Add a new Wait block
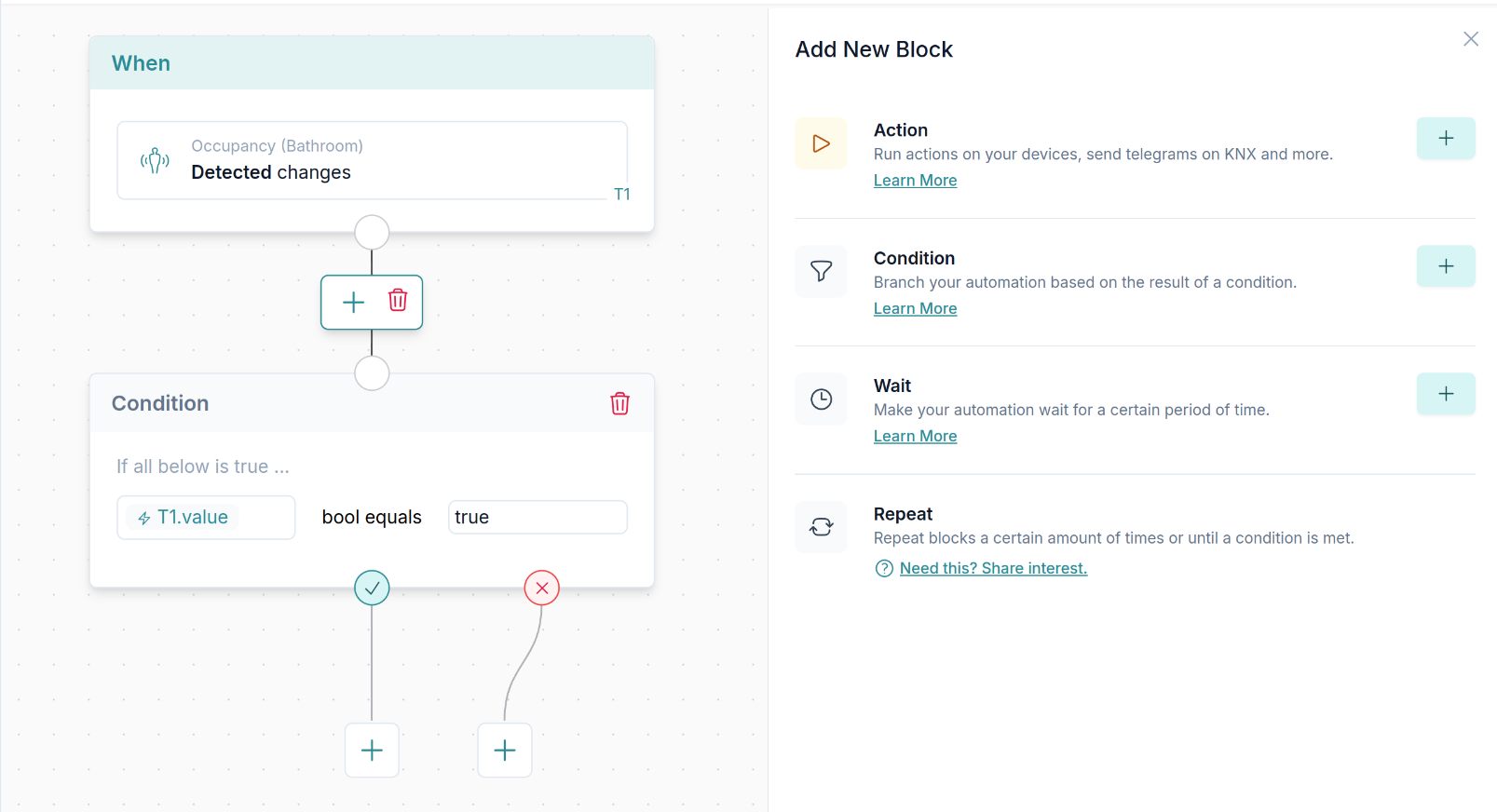Viewport: 1497px width, 812px height. point(1445,394)
